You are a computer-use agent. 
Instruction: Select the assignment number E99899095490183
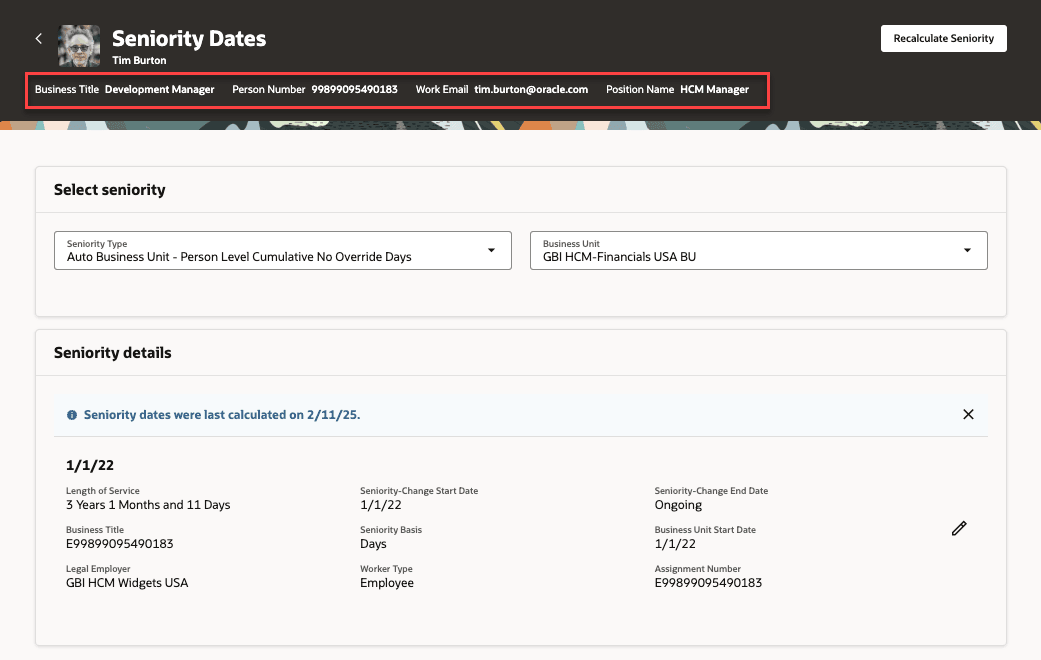click(x=708, y=583)
